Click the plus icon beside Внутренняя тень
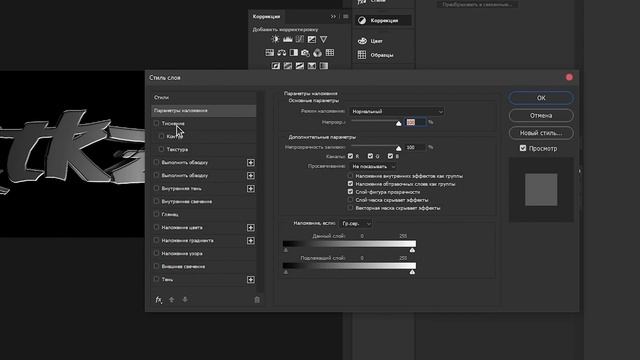 pos(251,189)
